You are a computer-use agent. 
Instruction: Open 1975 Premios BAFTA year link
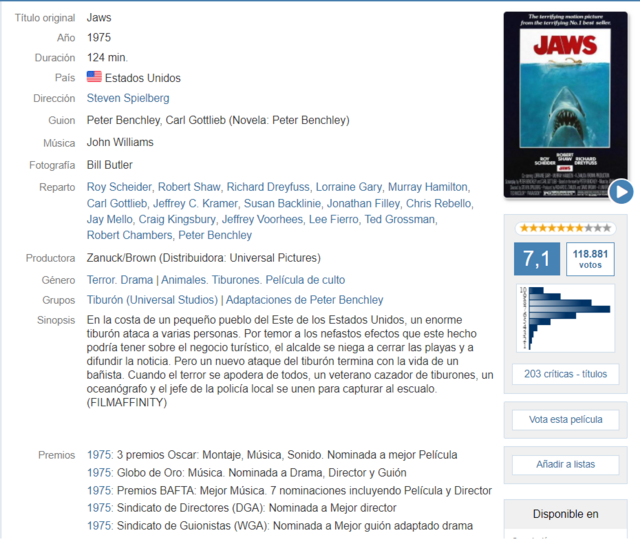click(x=99, y=491)
